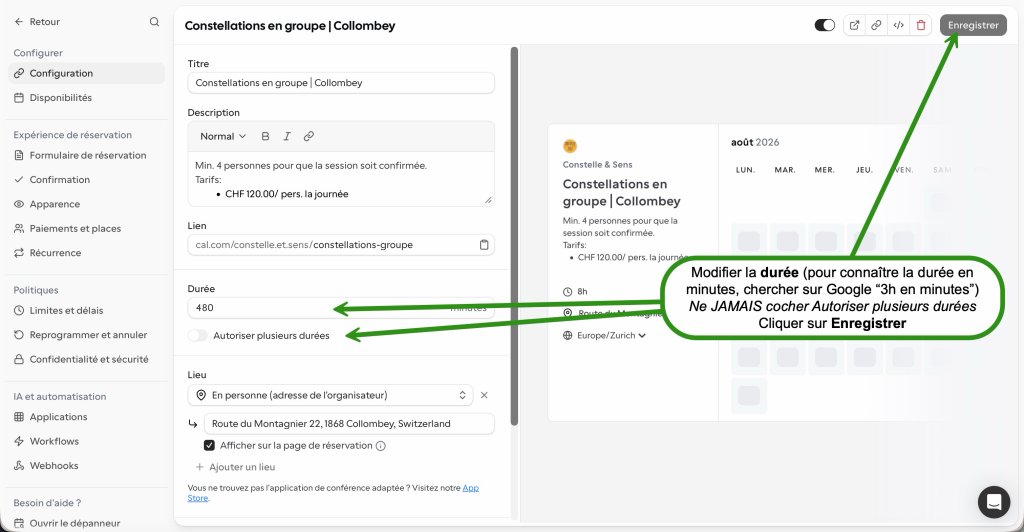Copy event link with chain icon

point(876,25)
